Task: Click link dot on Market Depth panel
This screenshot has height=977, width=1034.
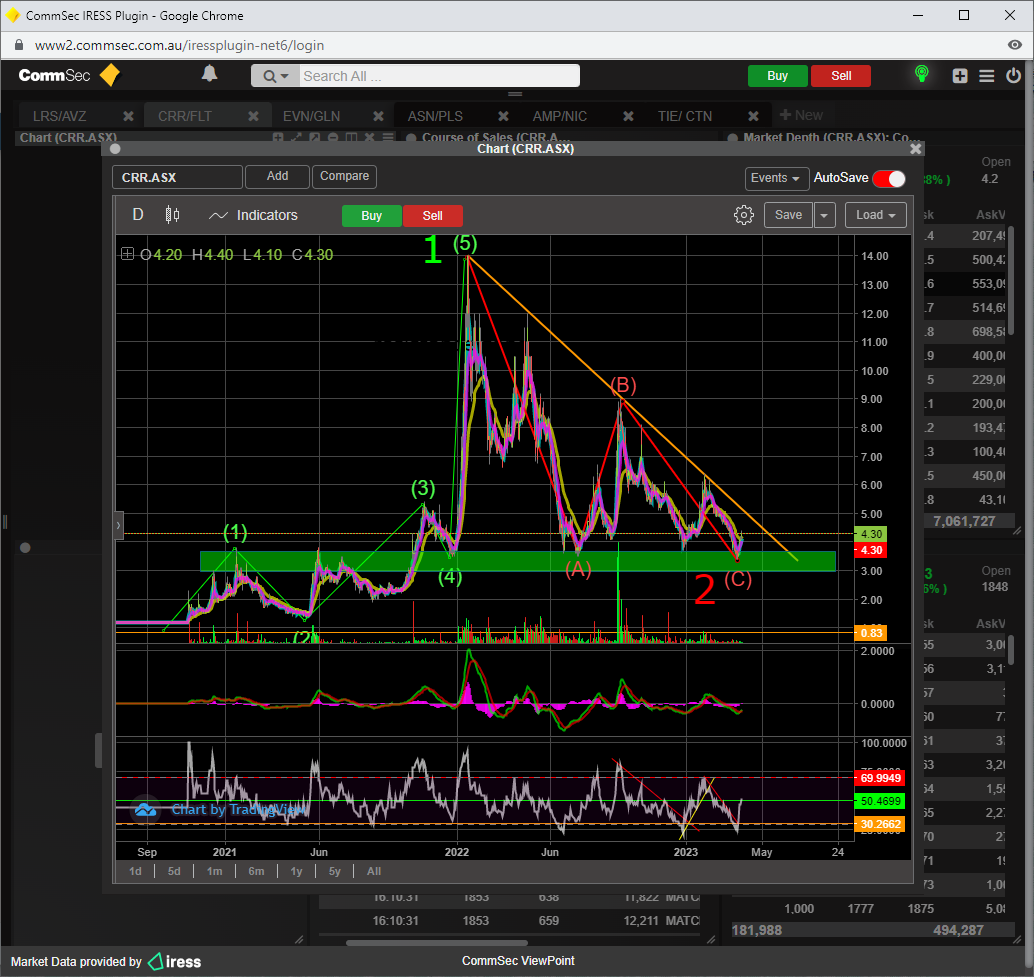Action: [x=733, y=138]
